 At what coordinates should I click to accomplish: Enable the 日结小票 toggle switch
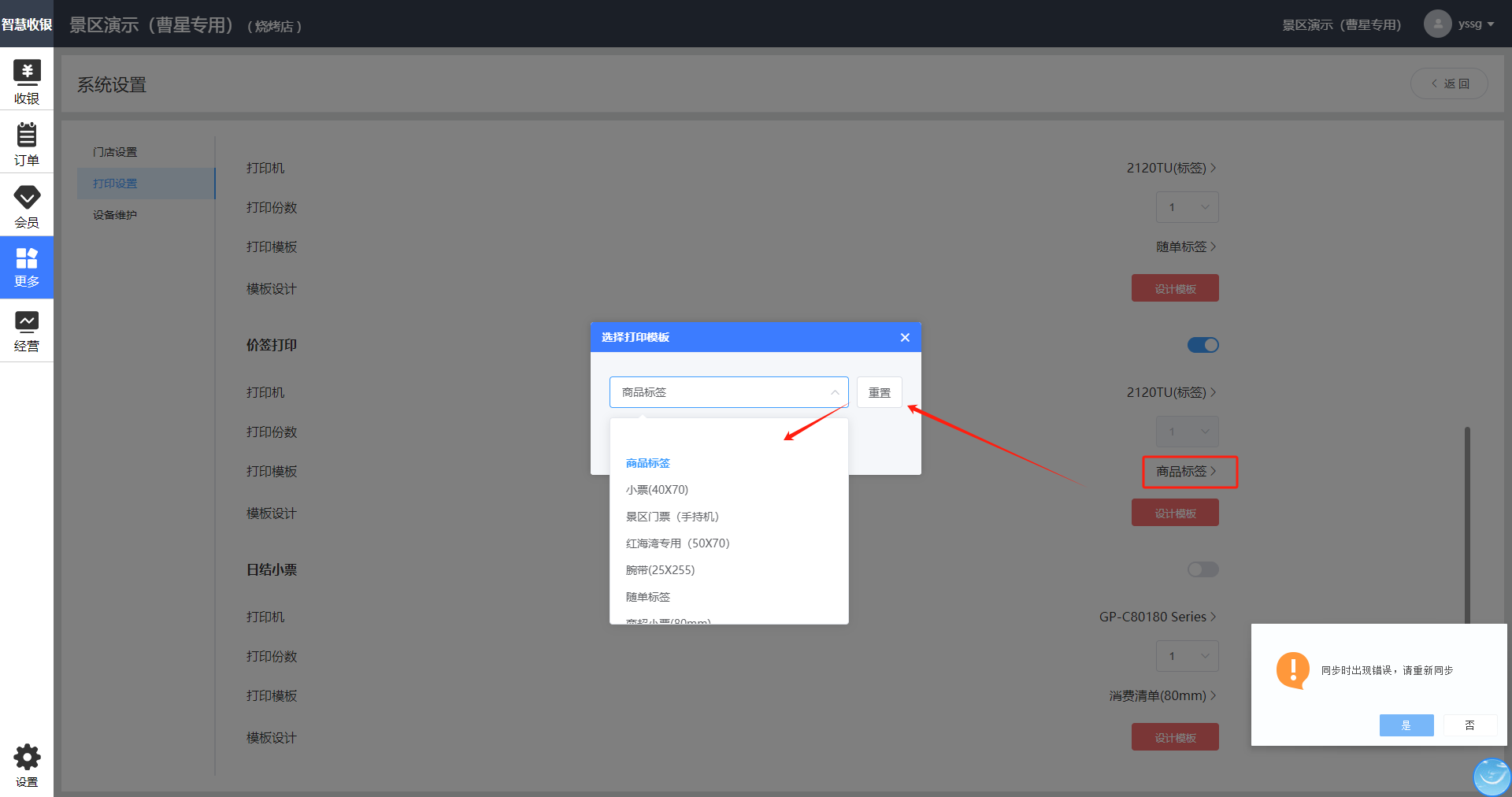pos(1203,569)
